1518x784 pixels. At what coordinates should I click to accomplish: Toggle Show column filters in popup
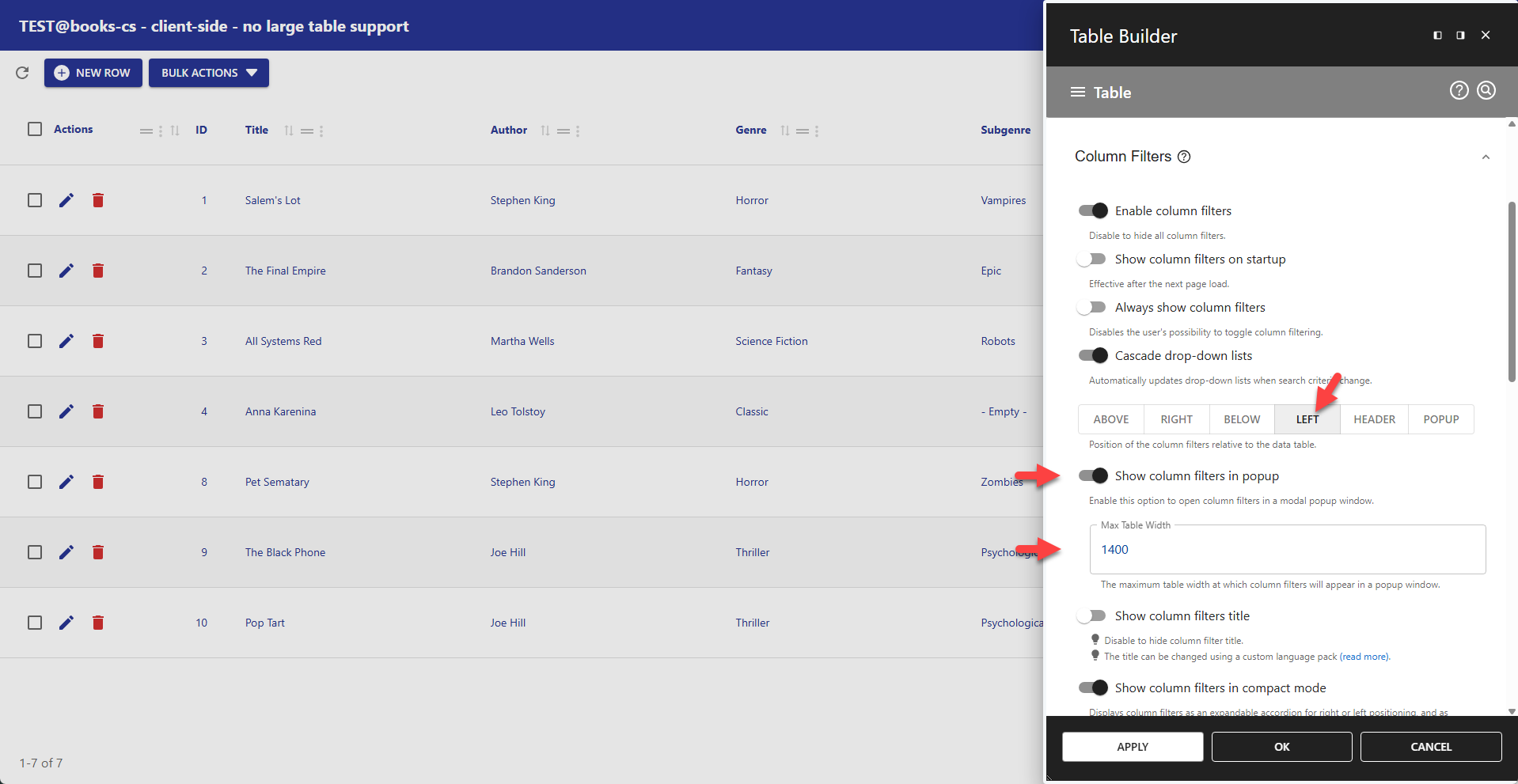(x=1093, y=475)
